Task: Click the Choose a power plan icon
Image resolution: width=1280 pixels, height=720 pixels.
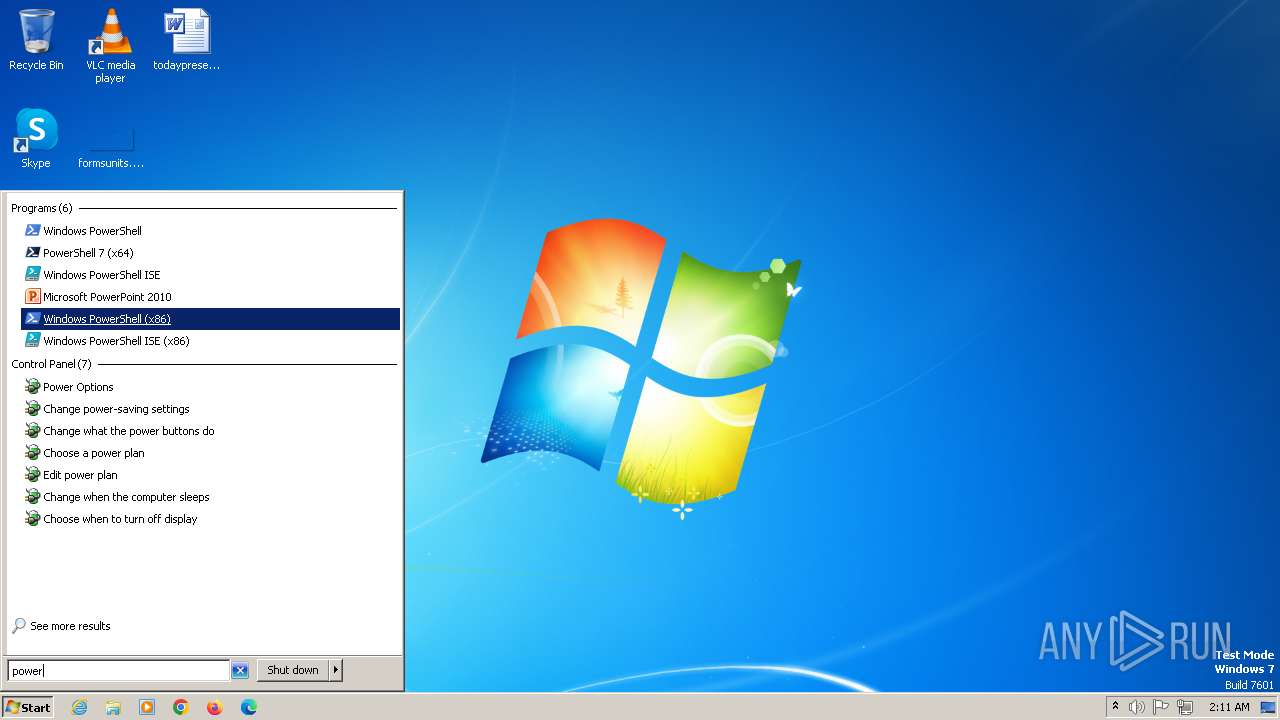Action: [x=33, y=453]
